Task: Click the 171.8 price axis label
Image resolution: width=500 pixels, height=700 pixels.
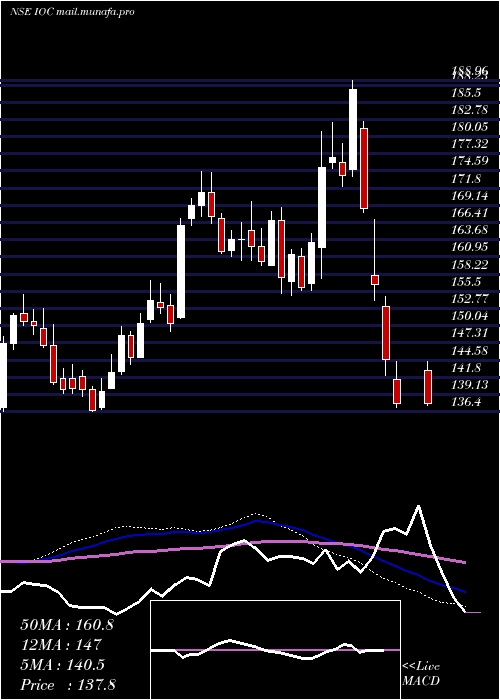Action: click(x=466, y=179)
